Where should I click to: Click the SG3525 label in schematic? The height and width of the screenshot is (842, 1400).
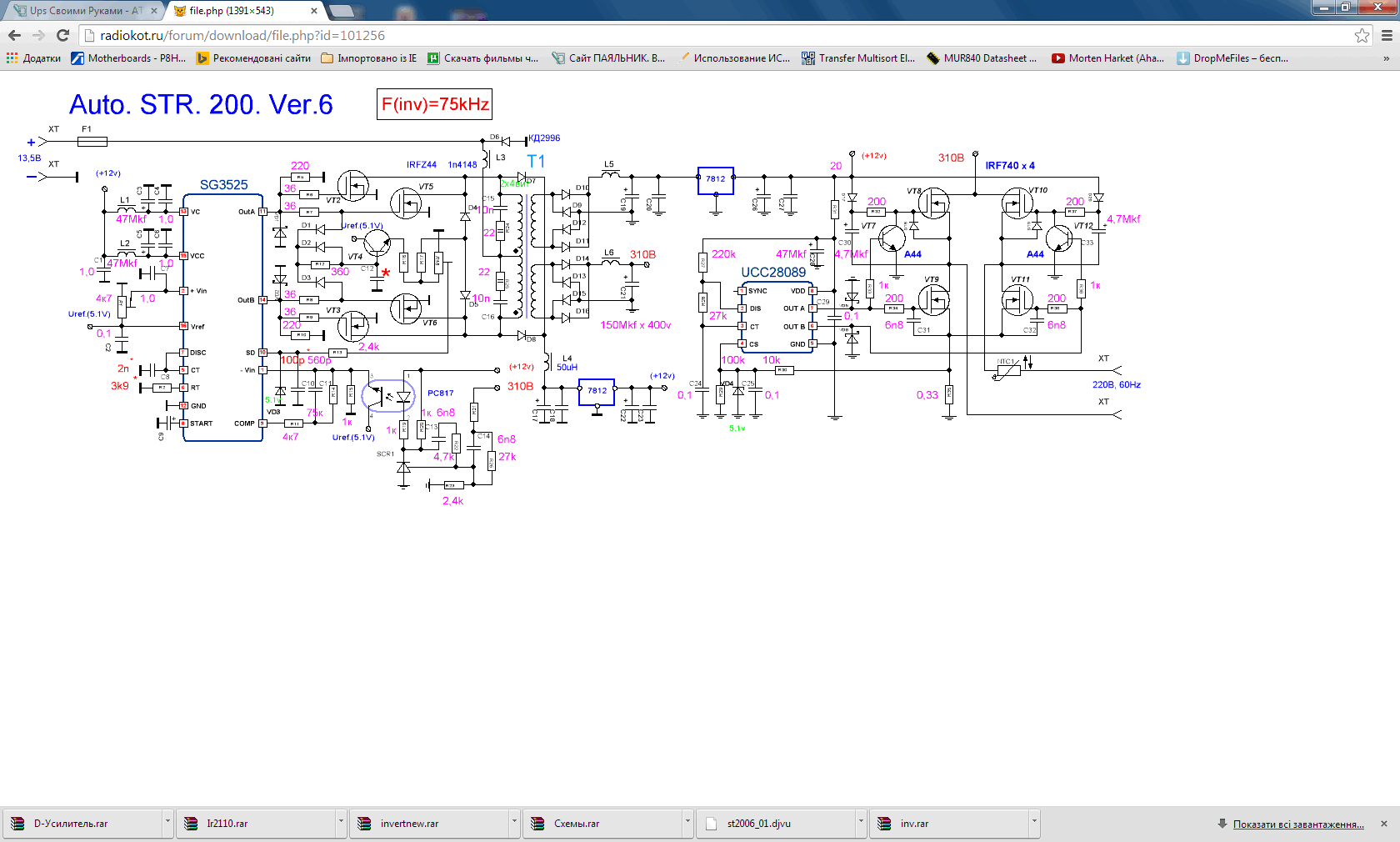point(223,185)
